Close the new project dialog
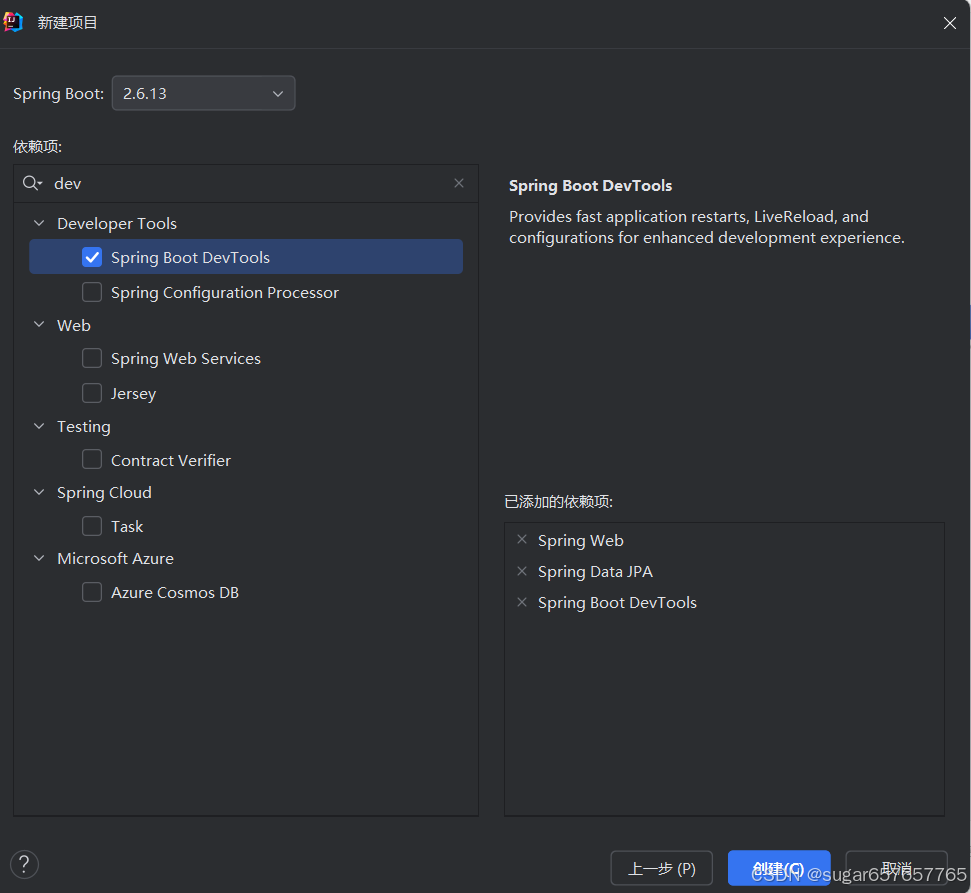 tap(949, 24)
